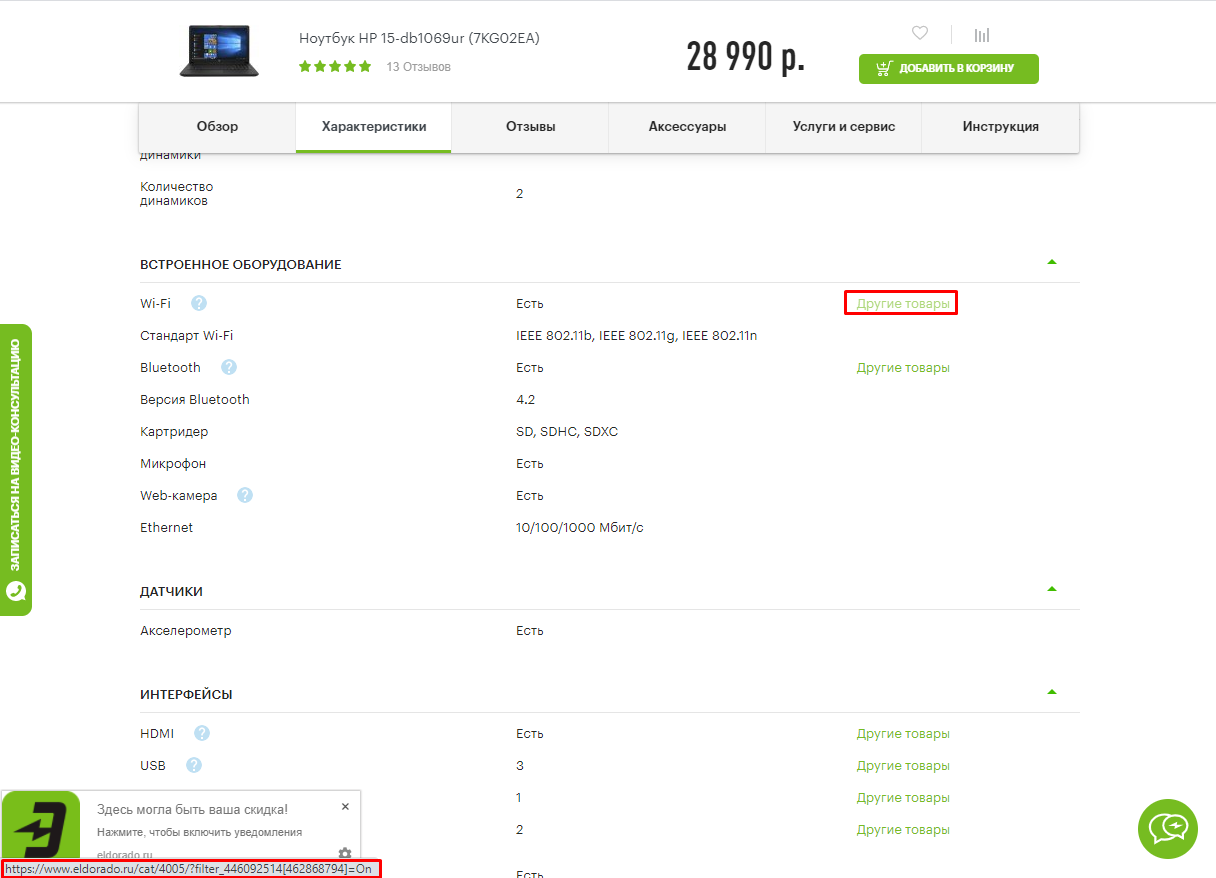Click the Eldorado logo in the notification popup
The height and width of the screenshot is (878, 1216).
click(40, 827)
